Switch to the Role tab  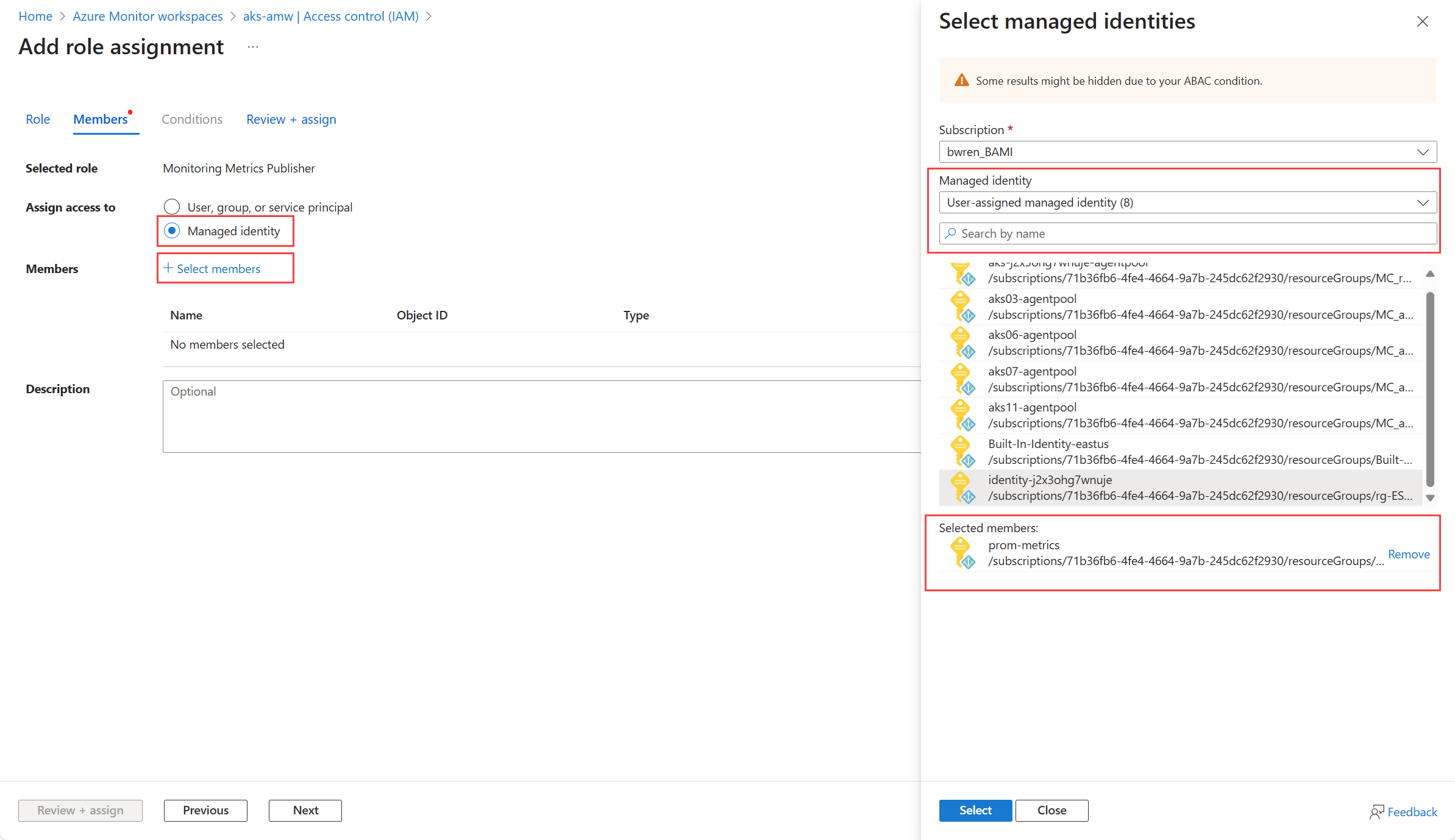[x=38, y=119]
